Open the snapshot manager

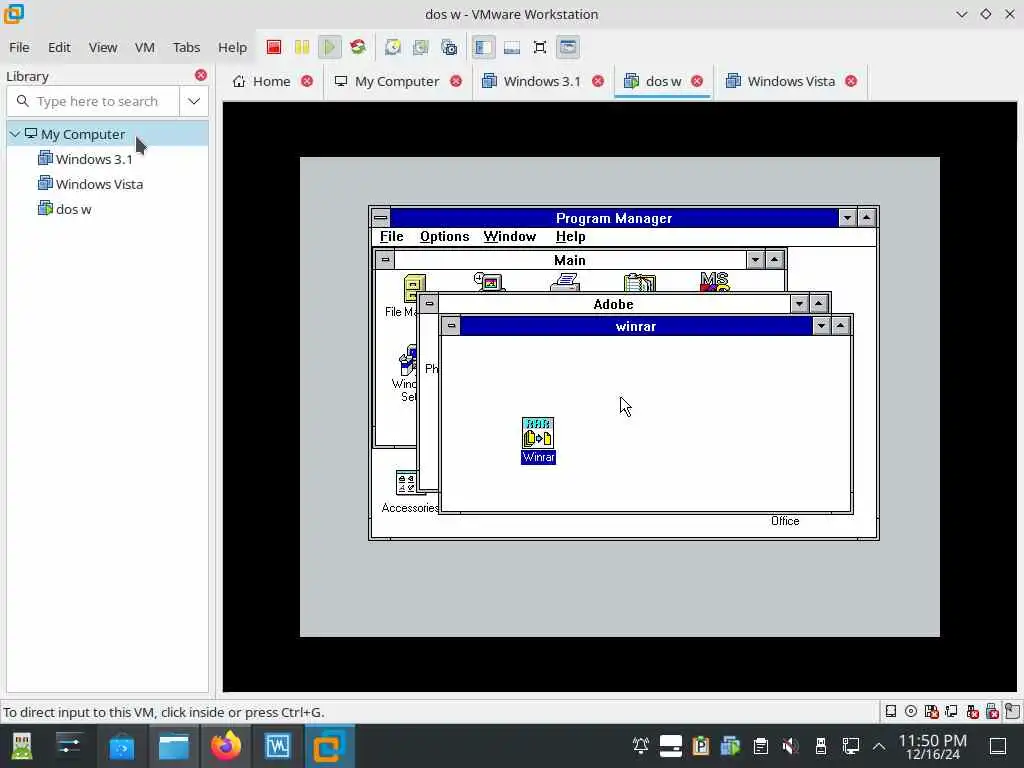(x=449, y=47)
